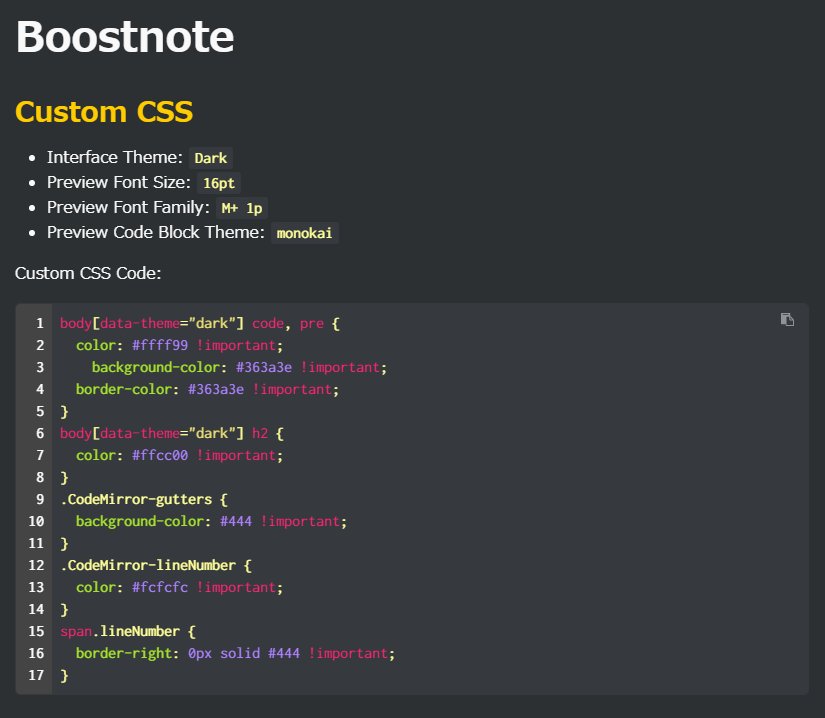
Task: Click the selector line ending with 'h2 {'
Action: tap(172, 433)
